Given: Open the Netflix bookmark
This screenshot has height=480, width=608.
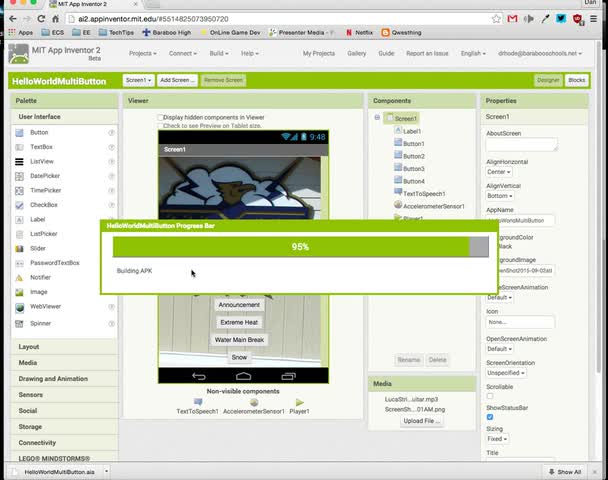Looking at the screenshot, I should [359, 33].
